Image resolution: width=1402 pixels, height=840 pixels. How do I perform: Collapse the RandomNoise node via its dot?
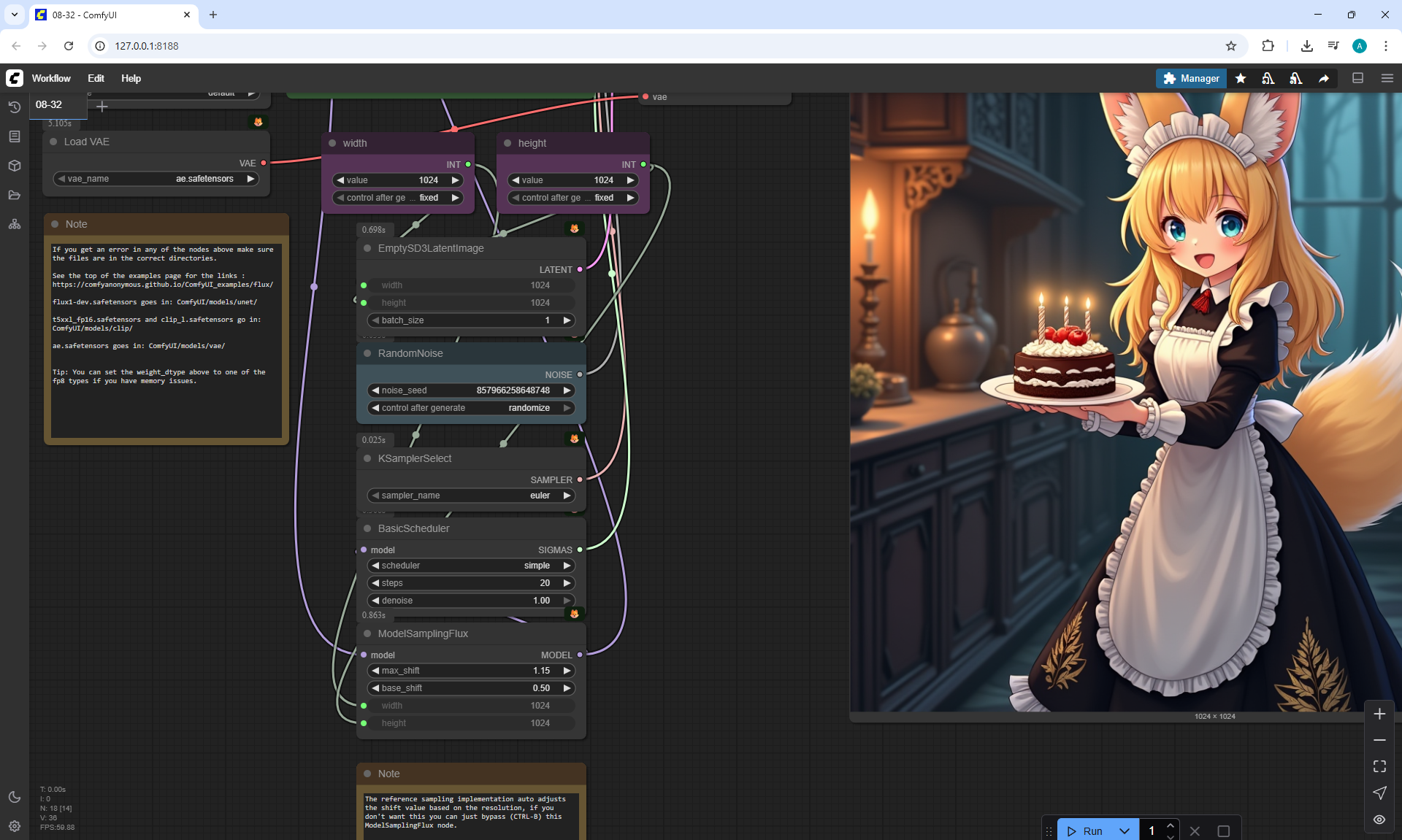pyautogui.click(x=367, y=353)
